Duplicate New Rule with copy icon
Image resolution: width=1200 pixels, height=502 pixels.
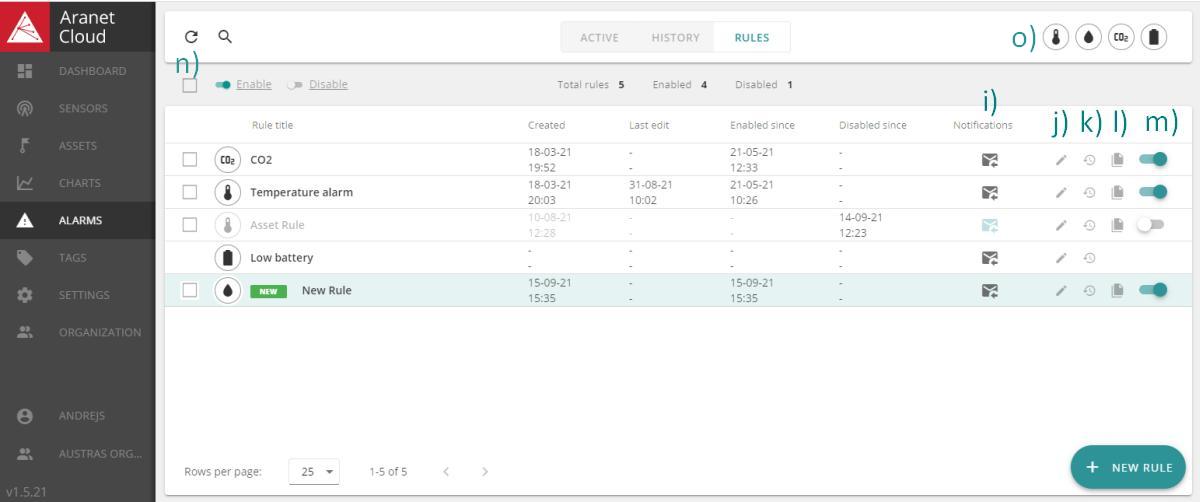pyautogui.click(x=1118, y=290)
